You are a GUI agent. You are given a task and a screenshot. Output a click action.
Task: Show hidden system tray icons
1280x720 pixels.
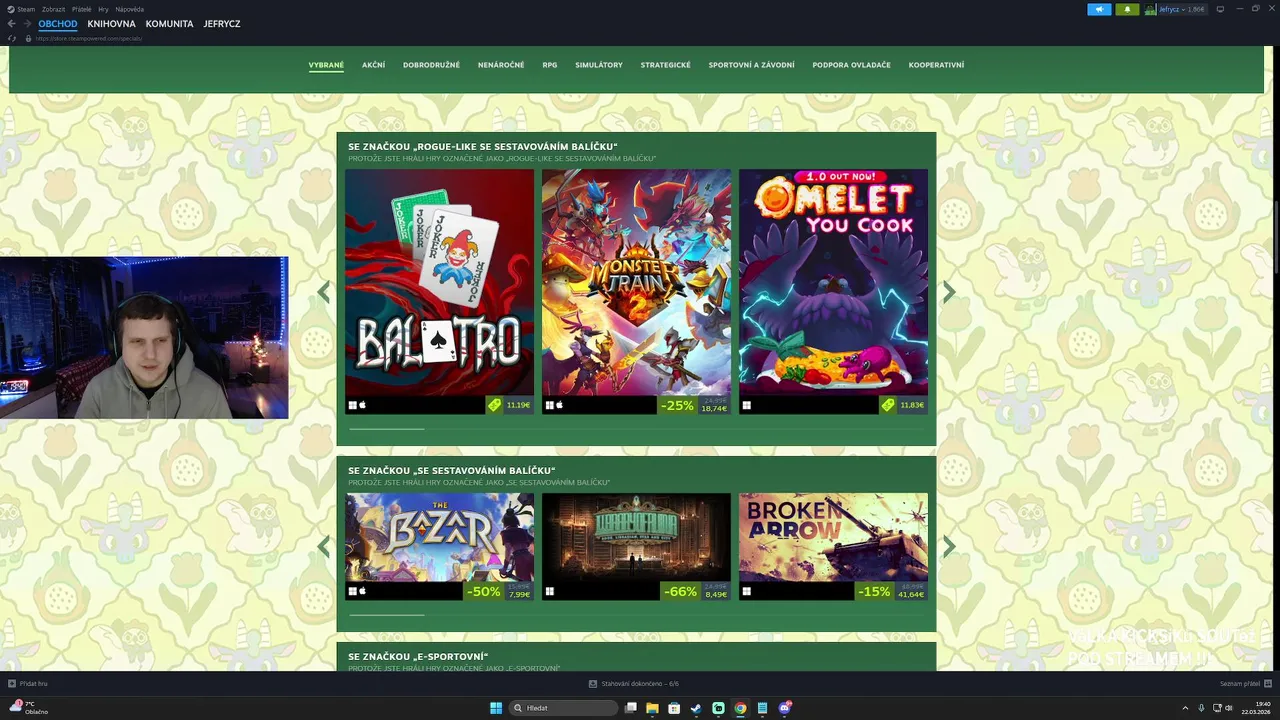(x=1186, y=708)
